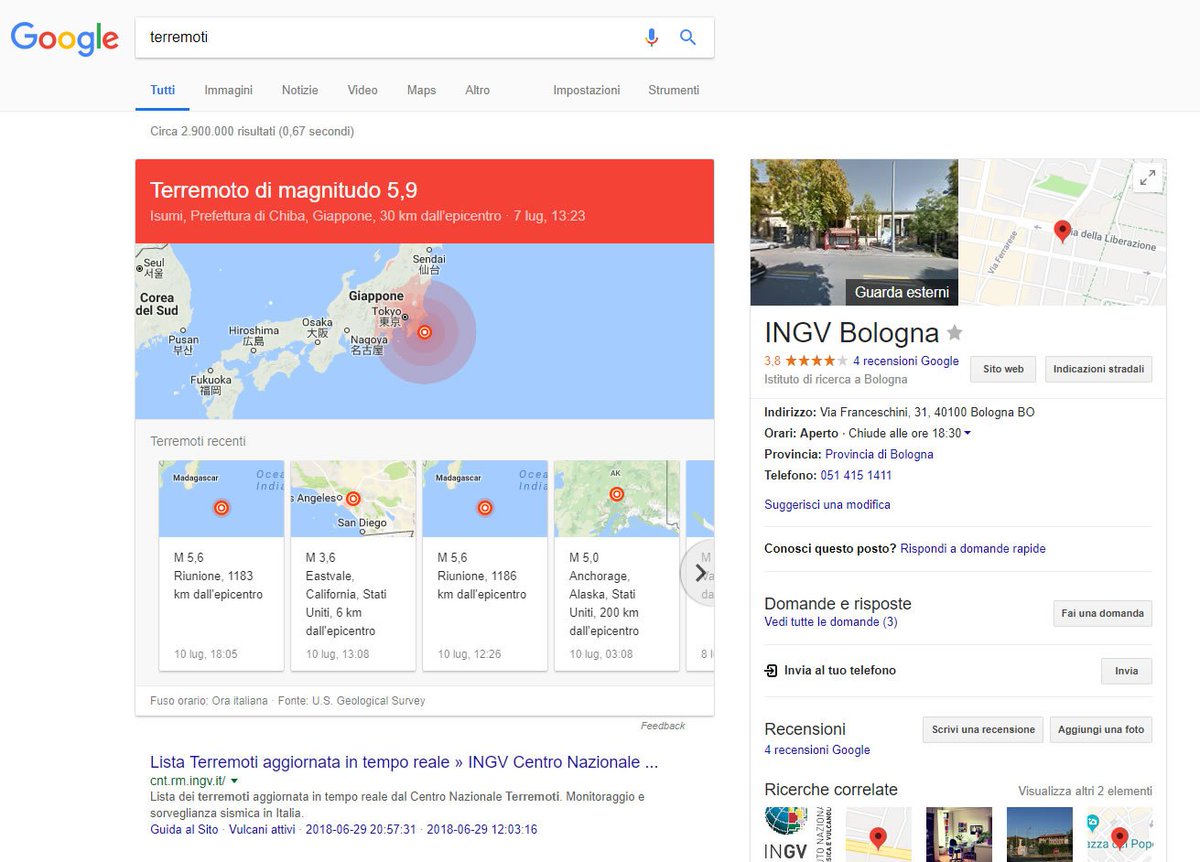Open Vedi tutte le domande (3) link
Screen dimensions: 1200x862
point(831,622)
